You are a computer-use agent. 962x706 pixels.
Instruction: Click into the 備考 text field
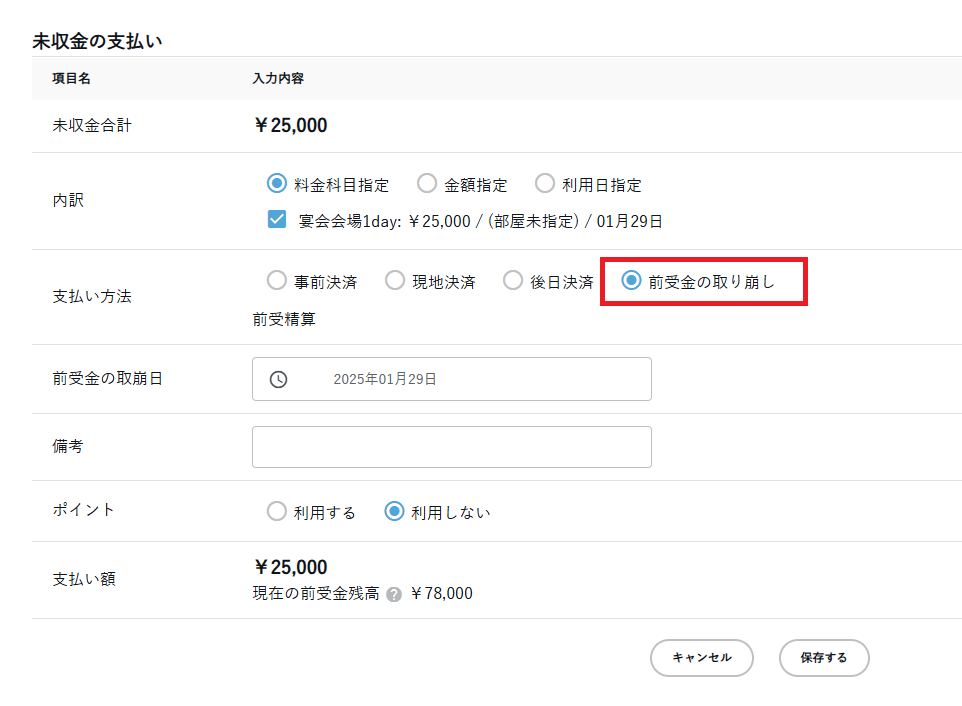pyautogui.click(x=452, y=447)
